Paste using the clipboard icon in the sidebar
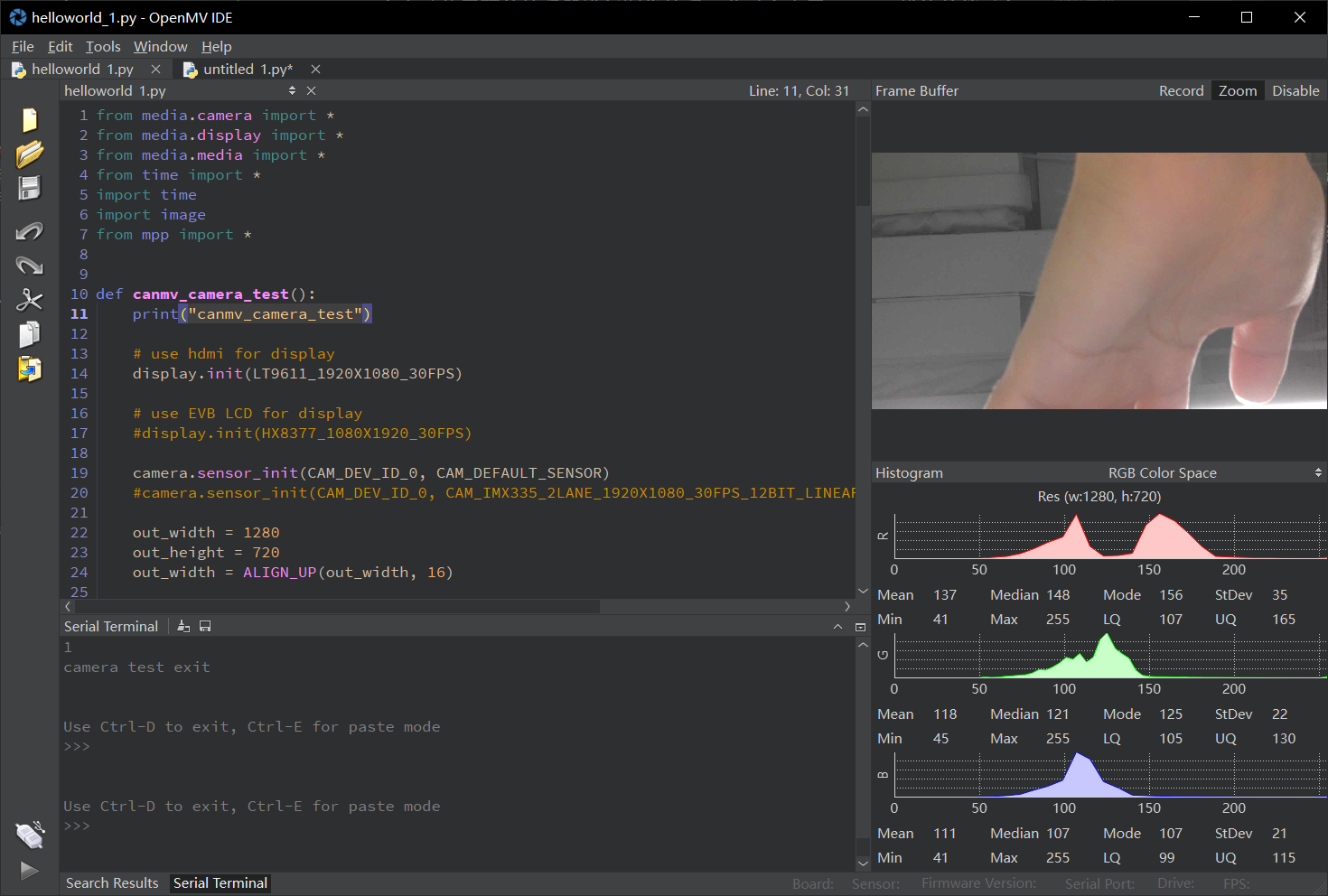This screenshot has height=896, width=1328. (x=30, y=369)
